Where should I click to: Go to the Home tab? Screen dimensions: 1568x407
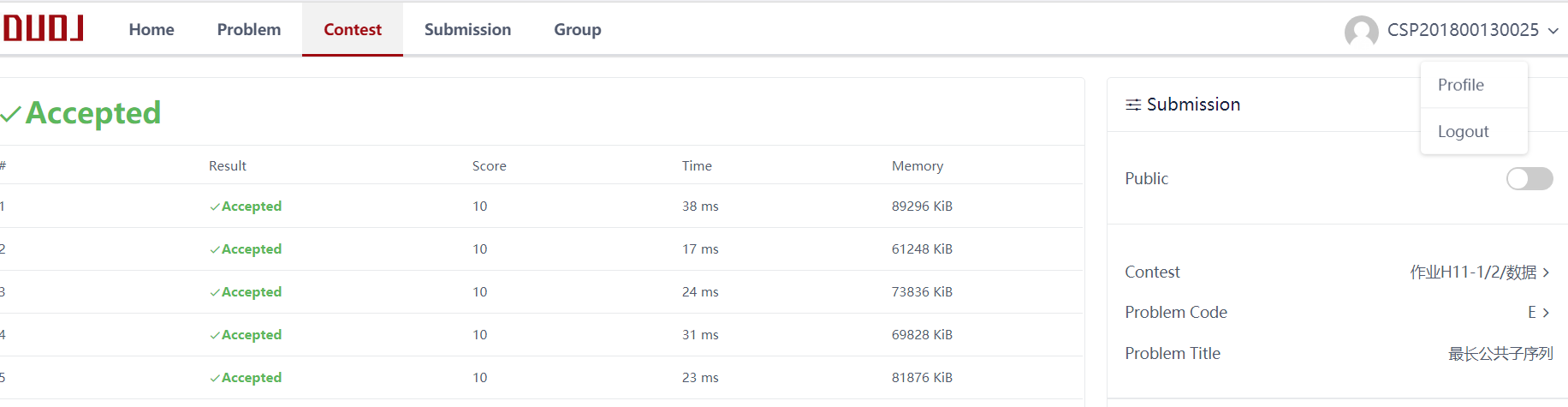pos(151,29)
